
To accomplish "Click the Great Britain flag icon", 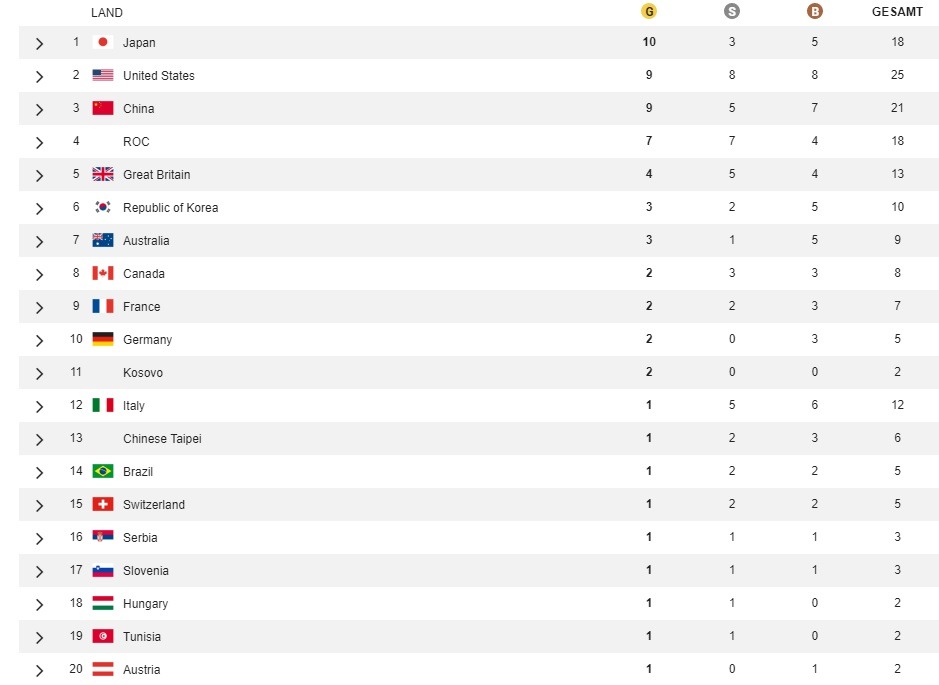I will click(103, 174).
